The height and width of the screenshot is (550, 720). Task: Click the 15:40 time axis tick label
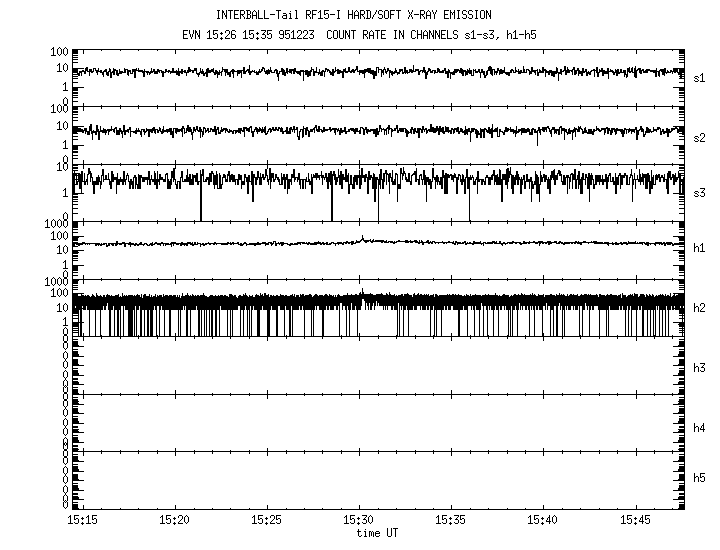coord(543,520)
